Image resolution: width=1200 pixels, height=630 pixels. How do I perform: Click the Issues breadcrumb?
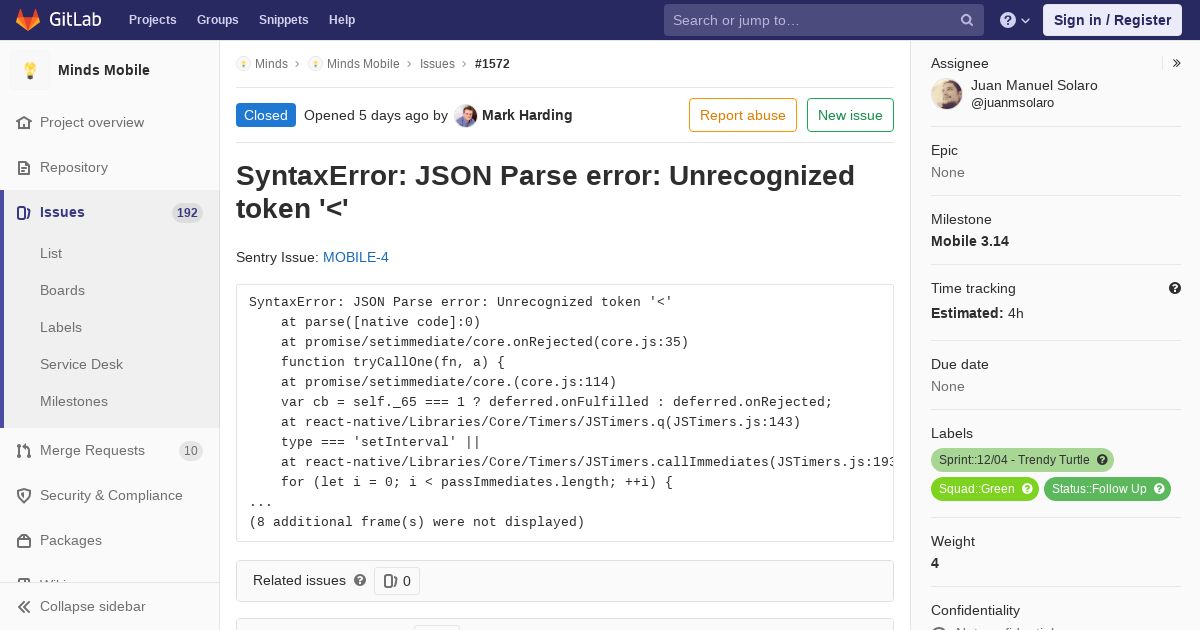point(437,63)
